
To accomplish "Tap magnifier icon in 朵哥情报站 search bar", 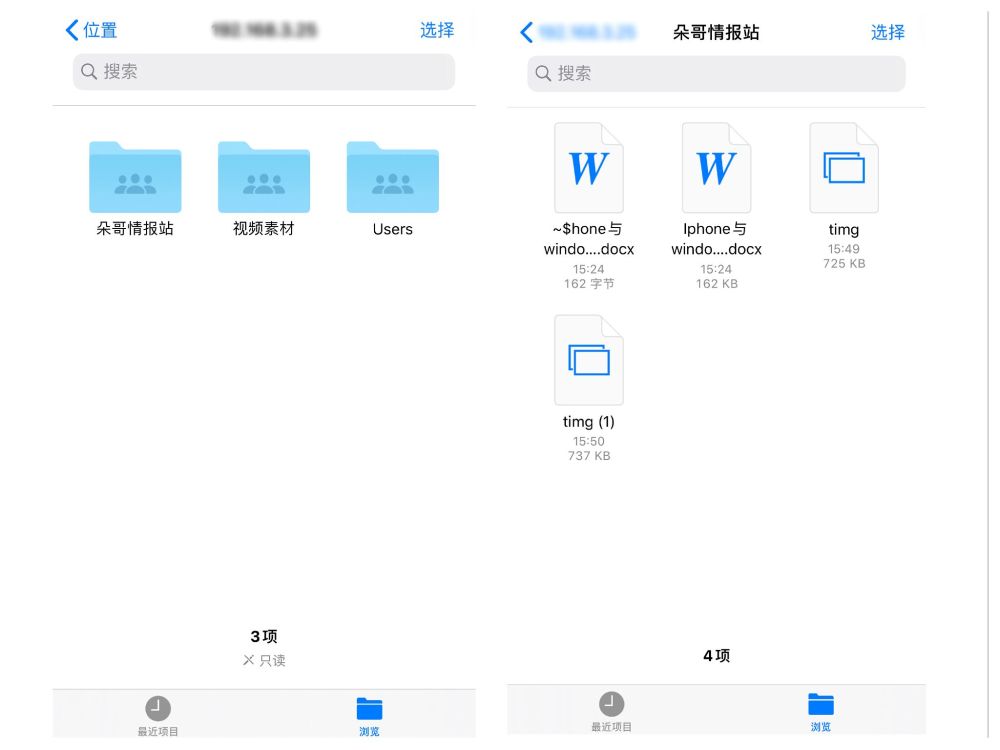I will tap(543, 73).
